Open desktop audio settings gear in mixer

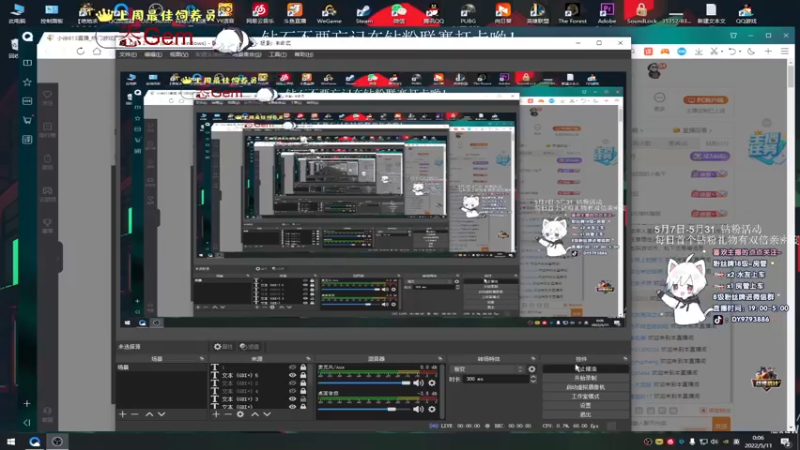pyautogui.click(x=432, y=409)
